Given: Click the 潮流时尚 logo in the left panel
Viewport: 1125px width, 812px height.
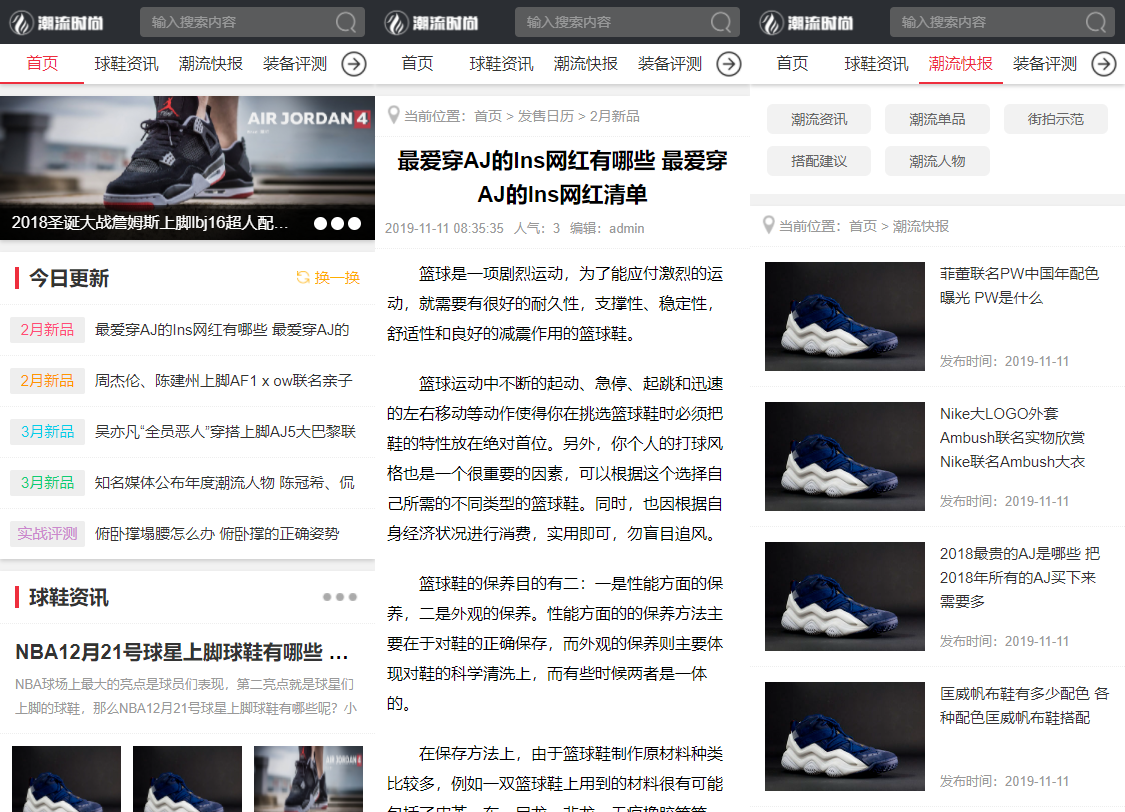Looking at the screenshot, I should (57, 23).
